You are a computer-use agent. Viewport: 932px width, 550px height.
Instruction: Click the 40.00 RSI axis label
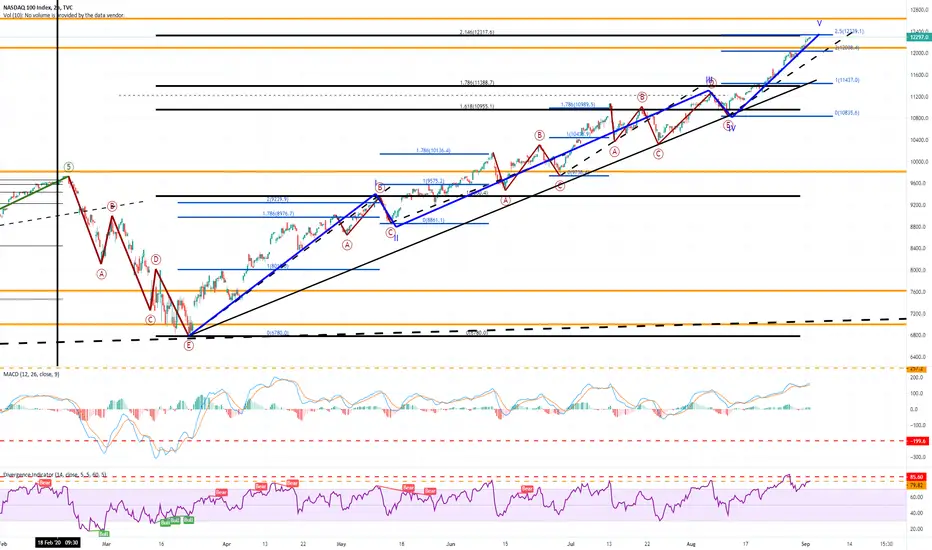(916, 513)
